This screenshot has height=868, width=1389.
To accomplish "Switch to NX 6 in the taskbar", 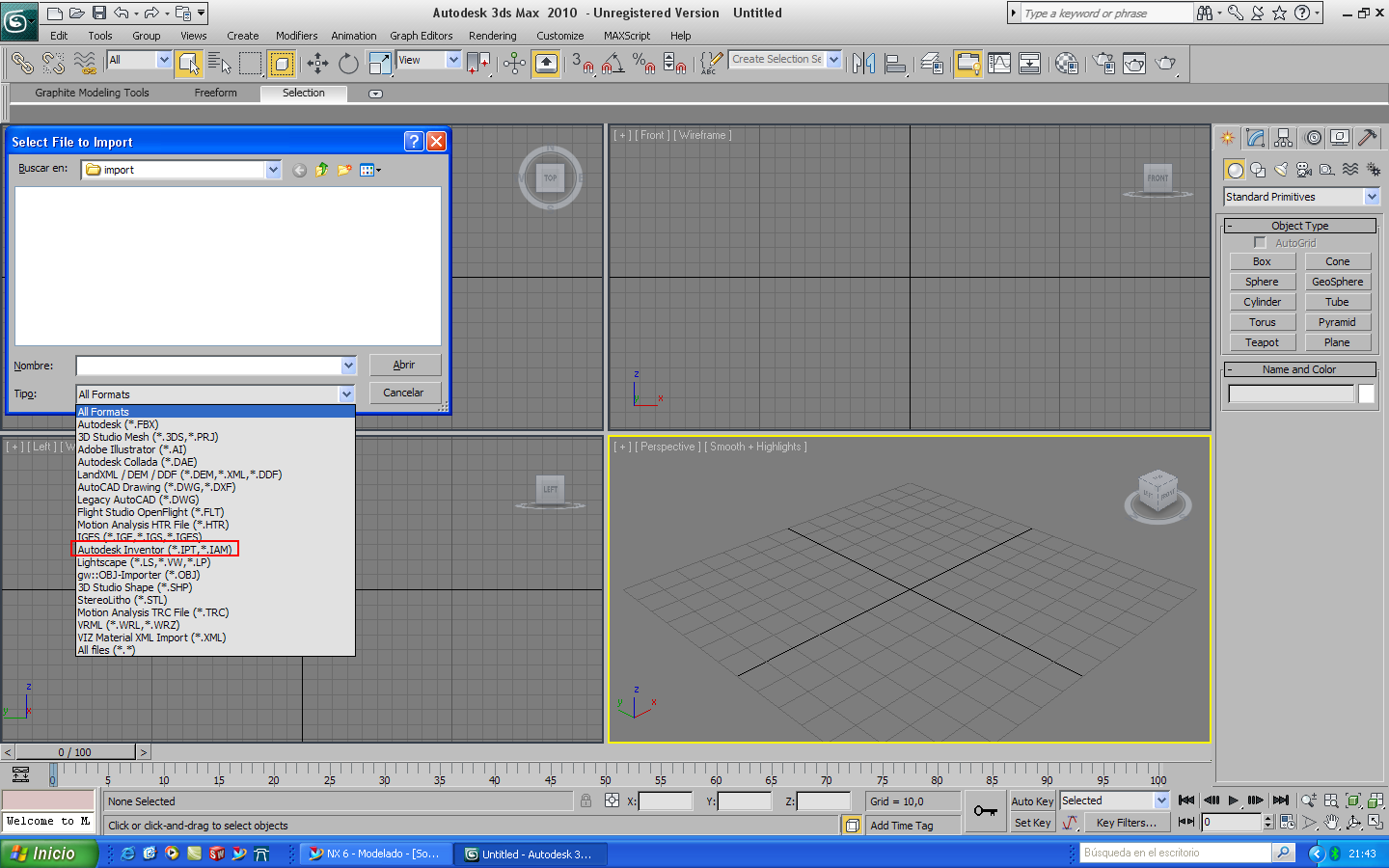I will (374, 854).
